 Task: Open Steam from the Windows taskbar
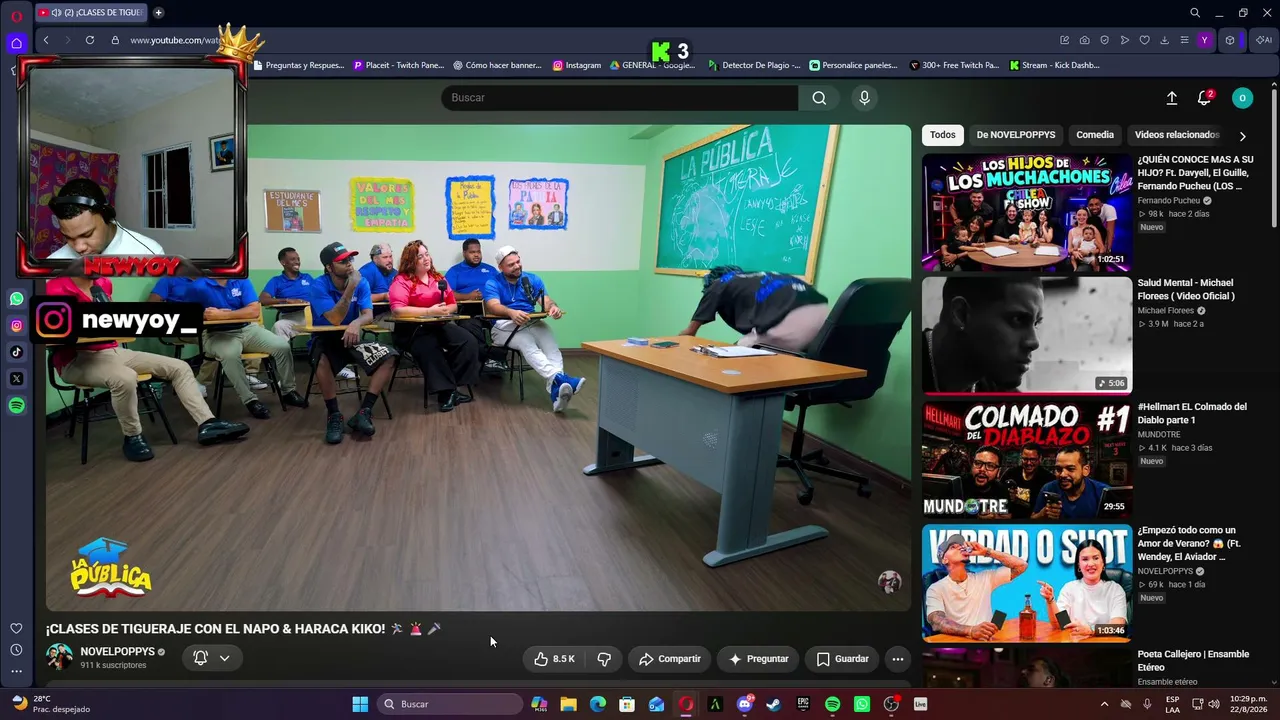773,704
